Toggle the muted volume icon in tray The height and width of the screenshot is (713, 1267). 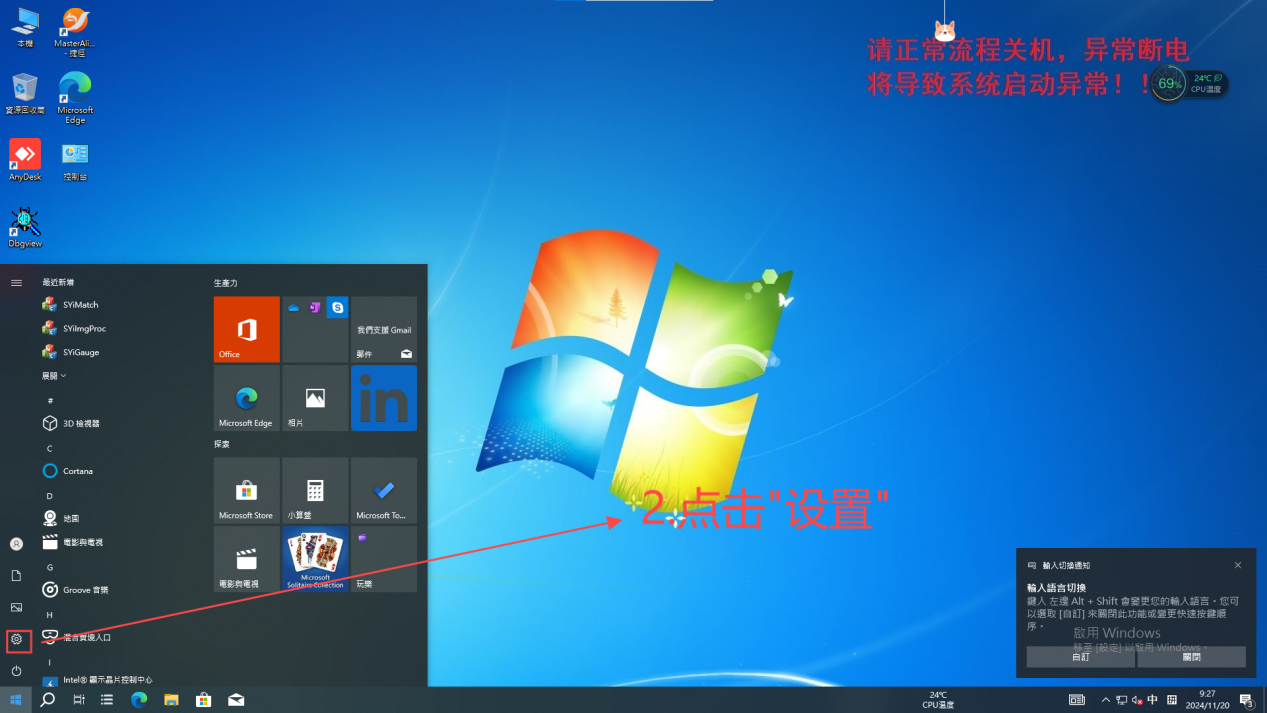(x=1137, y=700)
